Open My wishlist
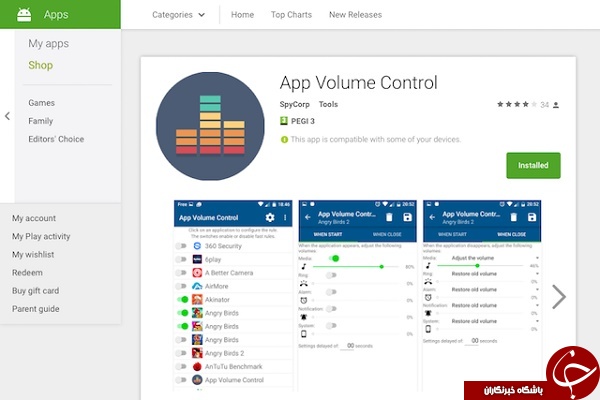This screenshot has width=600, height=400. (33, 255)
